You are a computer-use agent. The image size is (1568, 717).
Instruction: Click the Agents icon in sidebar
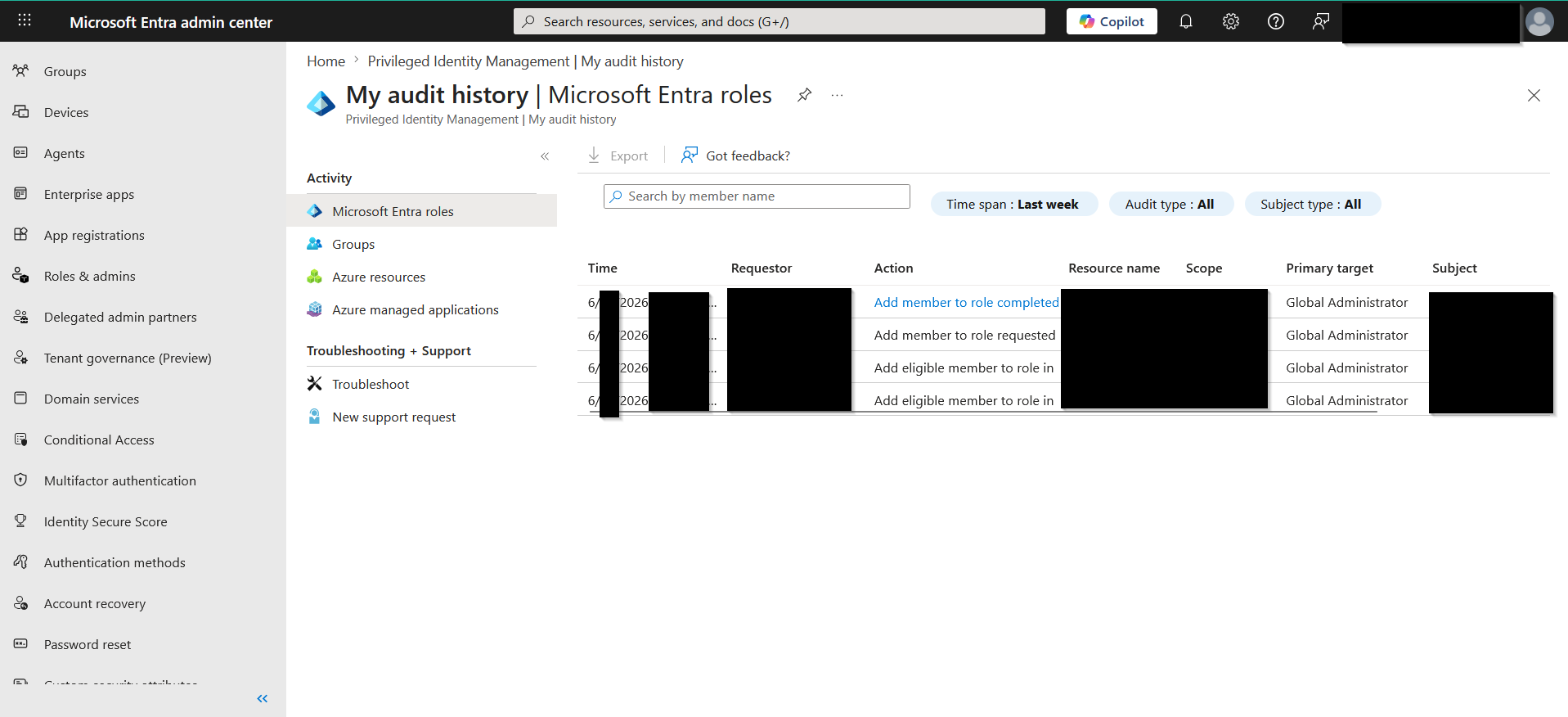tap(21, 153)
